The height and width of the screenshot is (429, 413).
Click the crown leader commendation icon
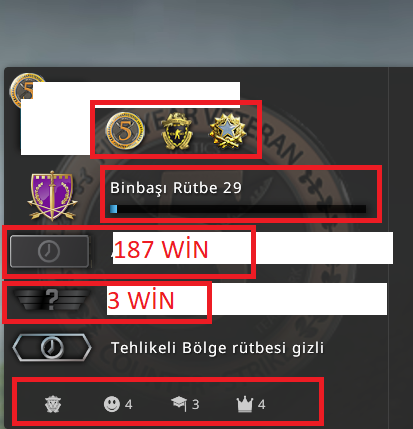click(x=245, y=404)
